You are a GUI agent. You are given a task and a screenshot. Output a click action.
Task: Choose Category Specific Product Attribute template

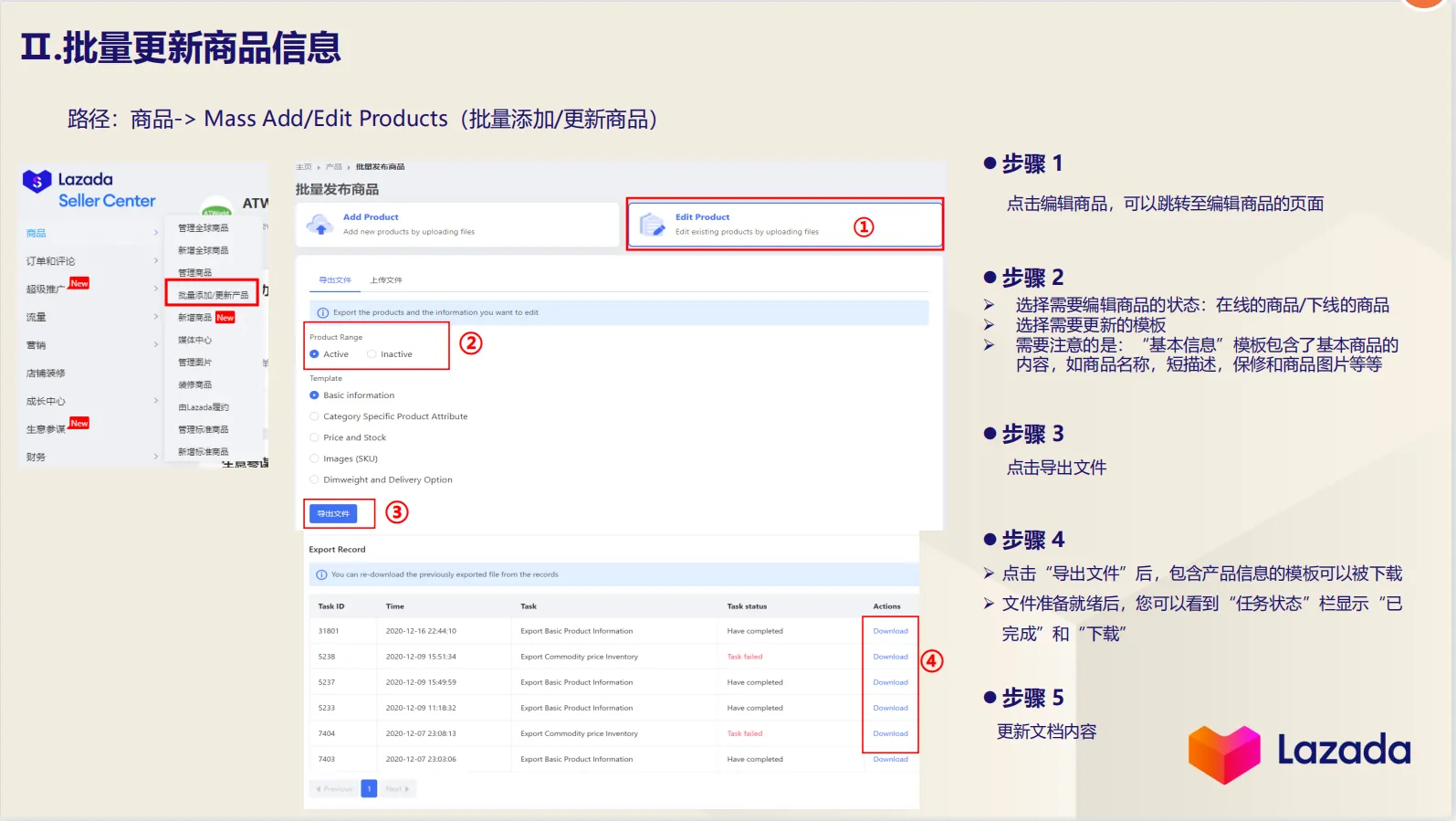click(314, 416)
